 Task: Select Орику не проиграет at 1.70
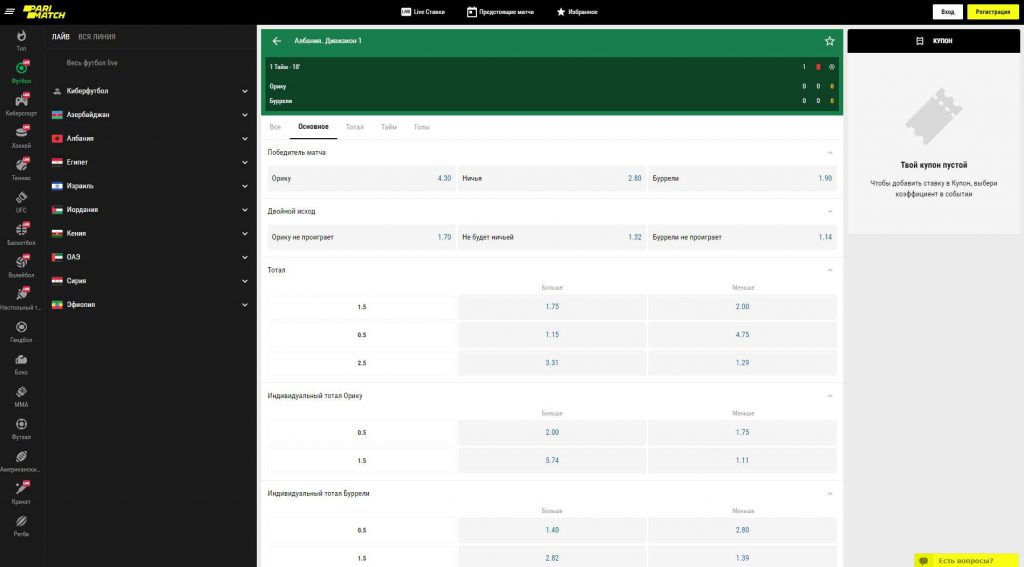point(361,237)
